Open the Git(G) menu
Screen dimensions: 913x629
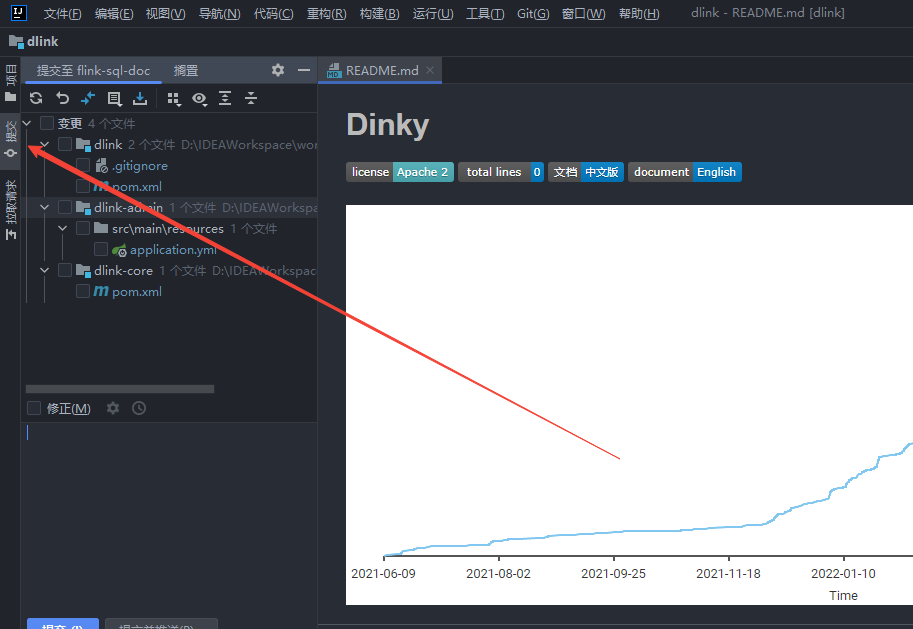pyautogui.click(x=533, y=13)
